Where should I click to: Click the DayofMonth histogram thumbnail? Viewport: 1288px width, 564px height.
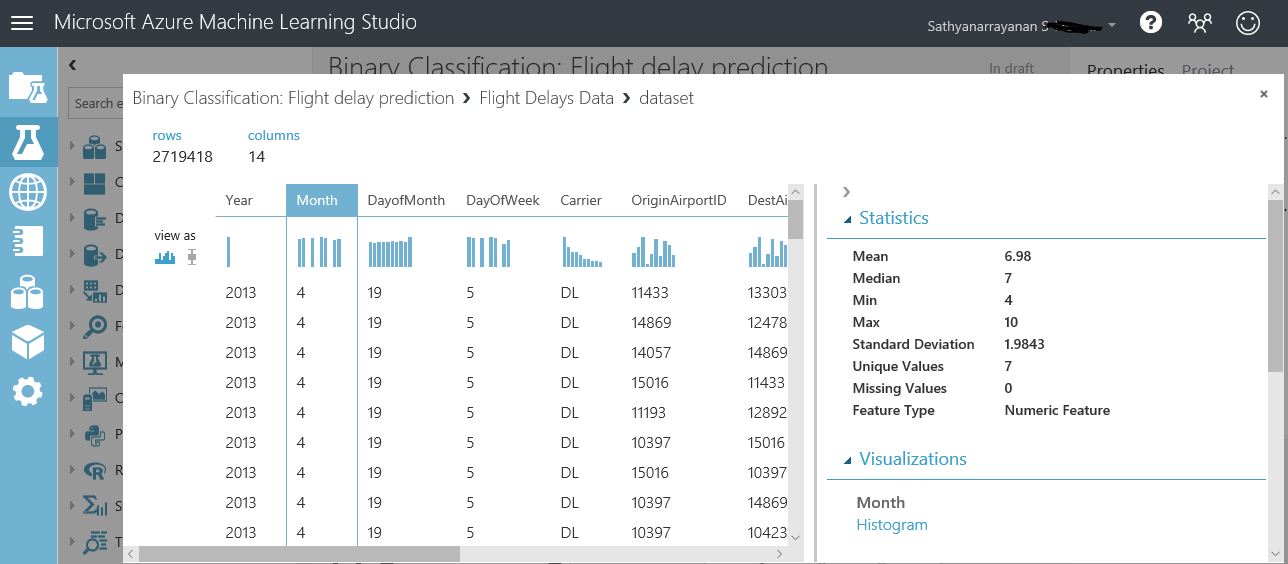click(391, 252)
